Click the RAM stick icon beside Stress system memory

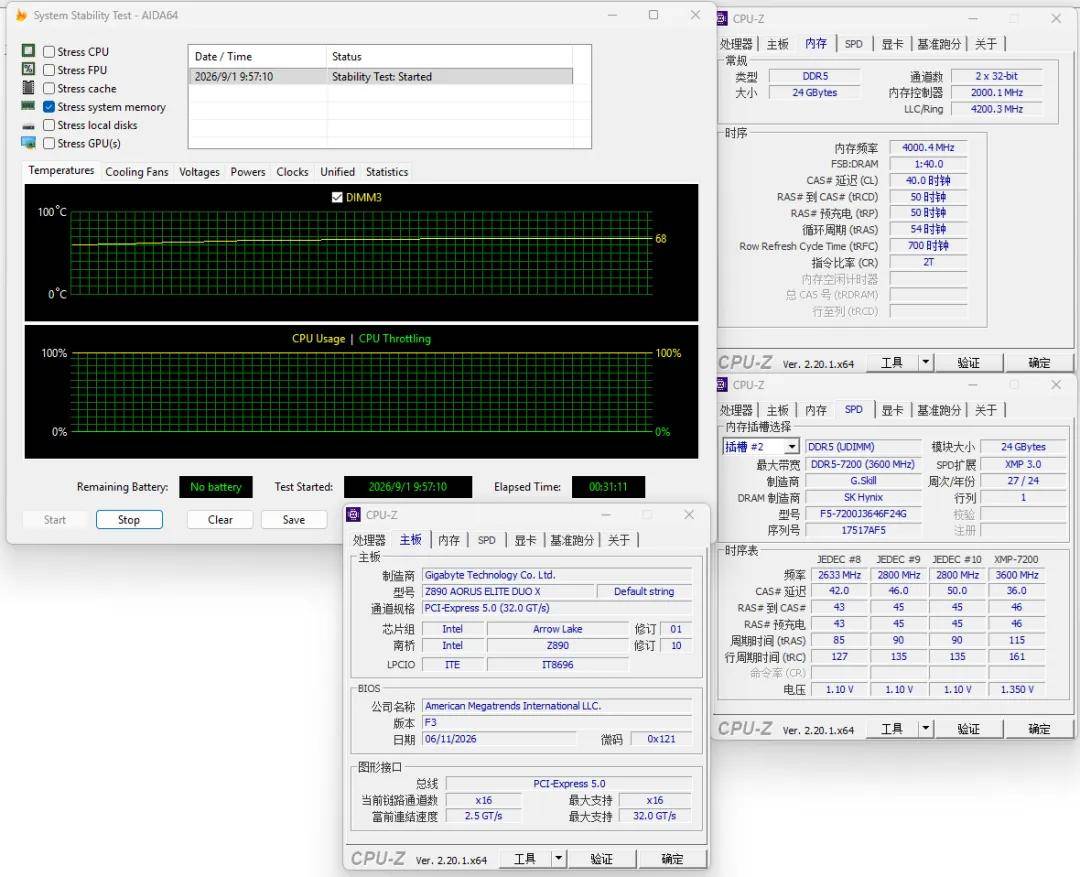[x=28, y=106]
